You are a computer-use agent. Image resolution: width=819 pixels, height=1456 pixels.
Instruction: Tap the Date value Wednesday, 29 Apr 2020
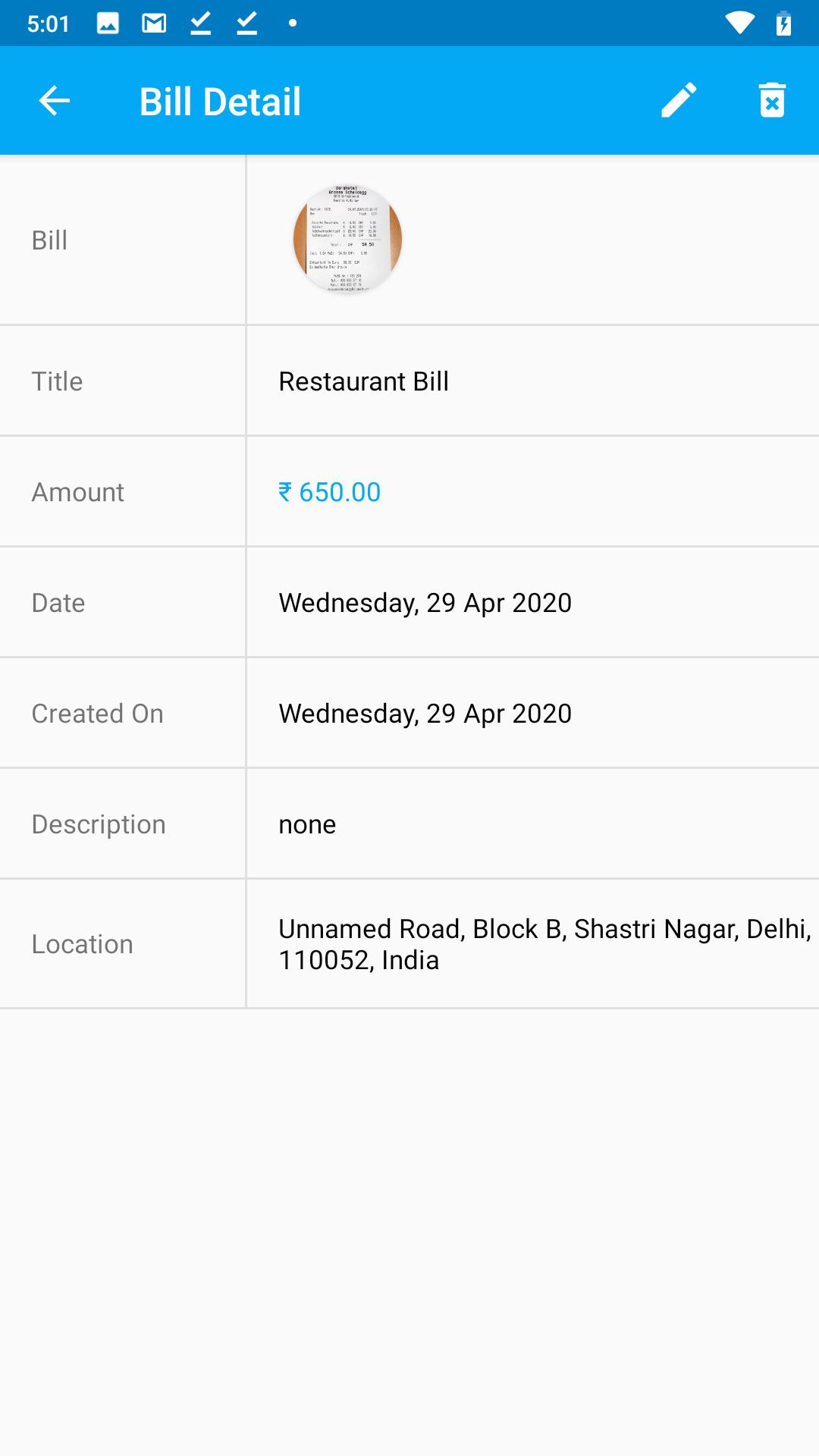(x=425, y=603)
